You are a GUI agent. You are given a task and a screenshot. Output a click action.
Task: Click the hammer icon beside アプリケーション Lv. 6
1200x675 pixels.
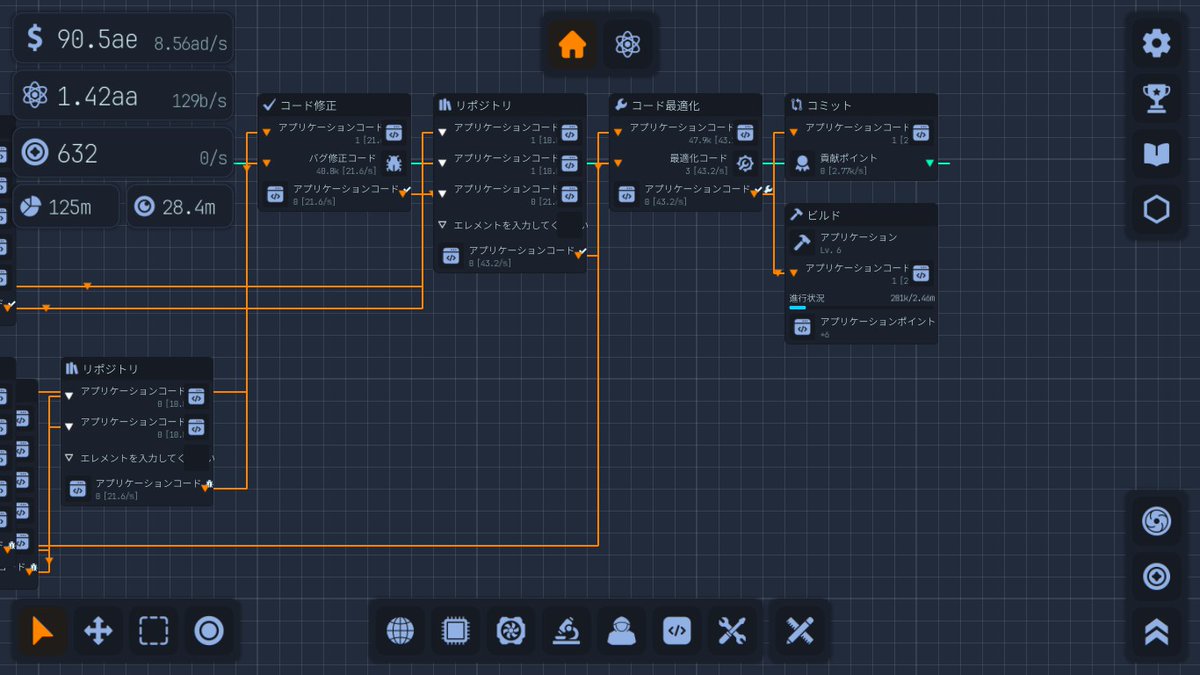tap(802, 242)
